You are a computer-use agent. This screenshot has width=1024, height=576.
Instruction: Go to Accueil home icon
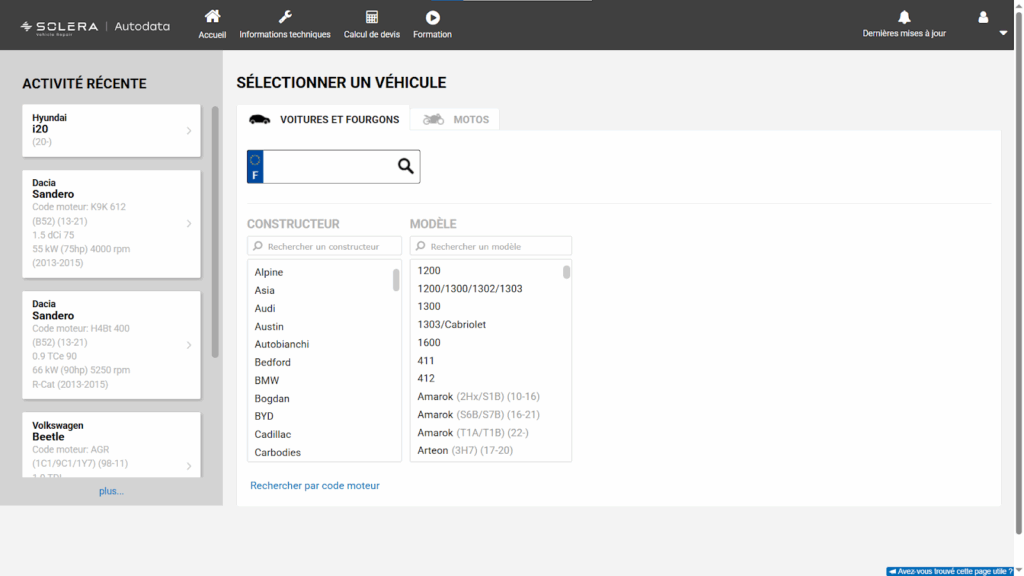pyautogui.click(x=212, y=16)
